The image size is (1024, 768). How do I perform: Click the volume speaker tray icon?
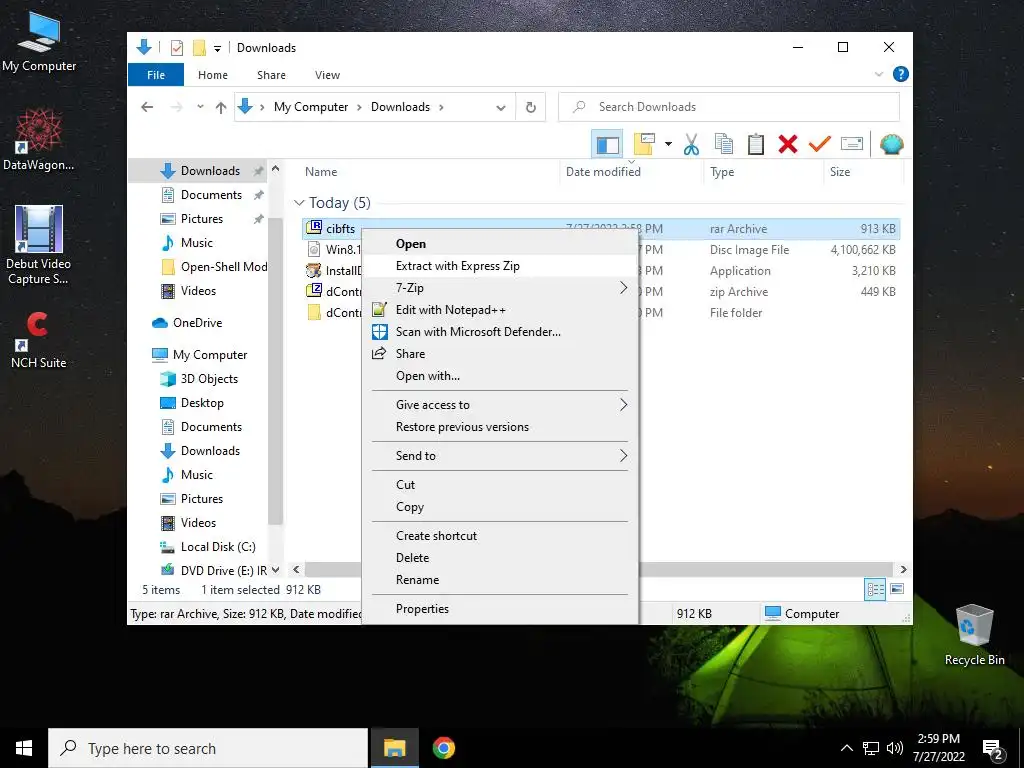pyautogui.click(x=895, y=748)
